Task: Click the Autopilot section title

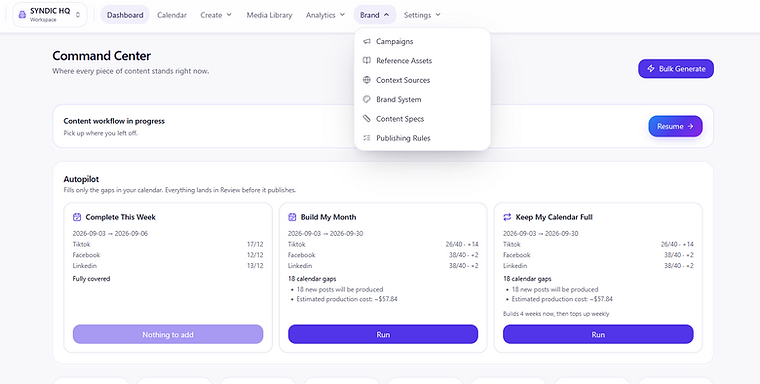Action: pyautogui.click(x=81, y=179)
